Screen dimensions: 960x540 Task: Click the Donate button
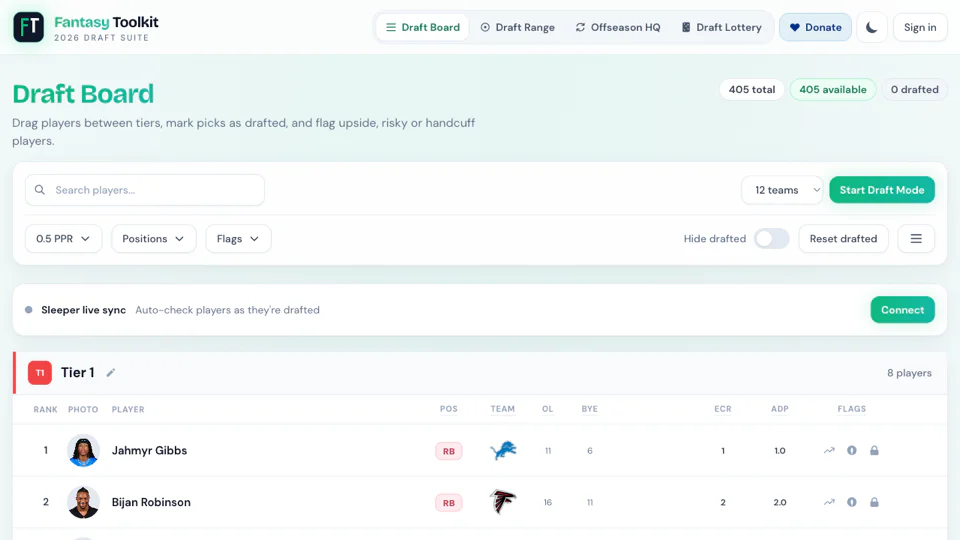pos(815,27)
